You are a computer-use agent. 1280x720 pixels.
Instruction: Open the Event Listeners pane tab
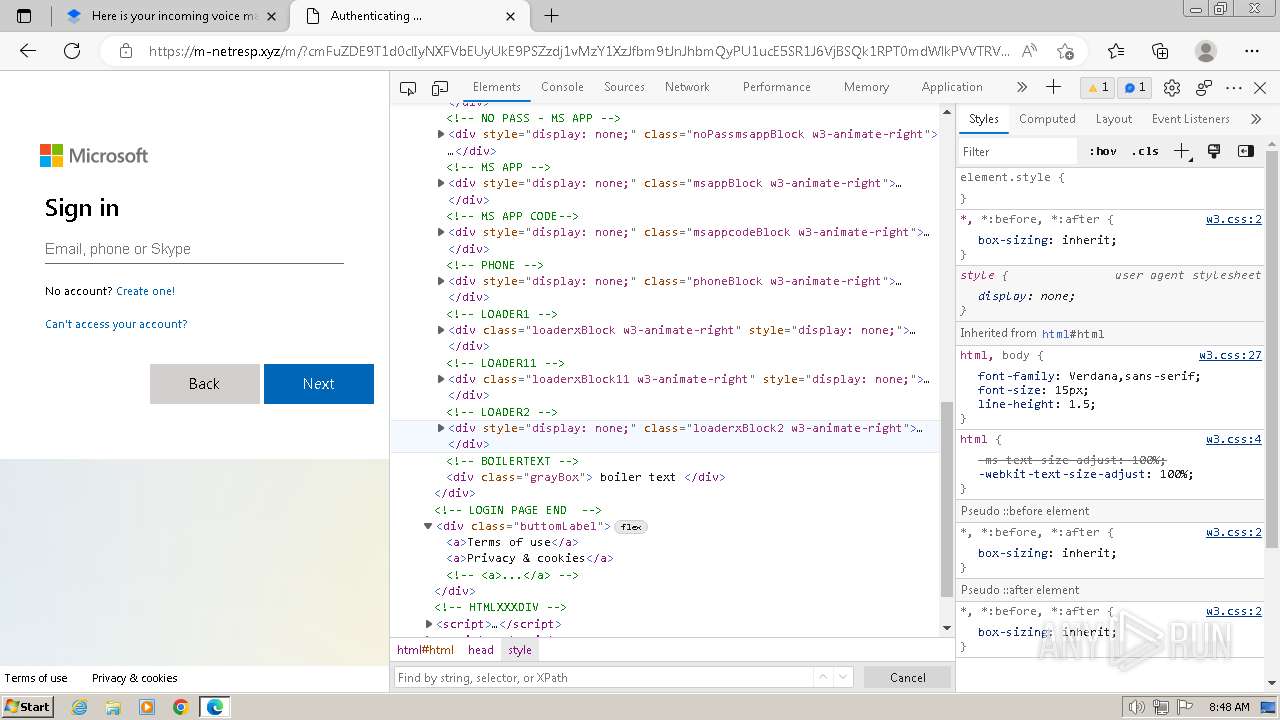(1190, 119)
